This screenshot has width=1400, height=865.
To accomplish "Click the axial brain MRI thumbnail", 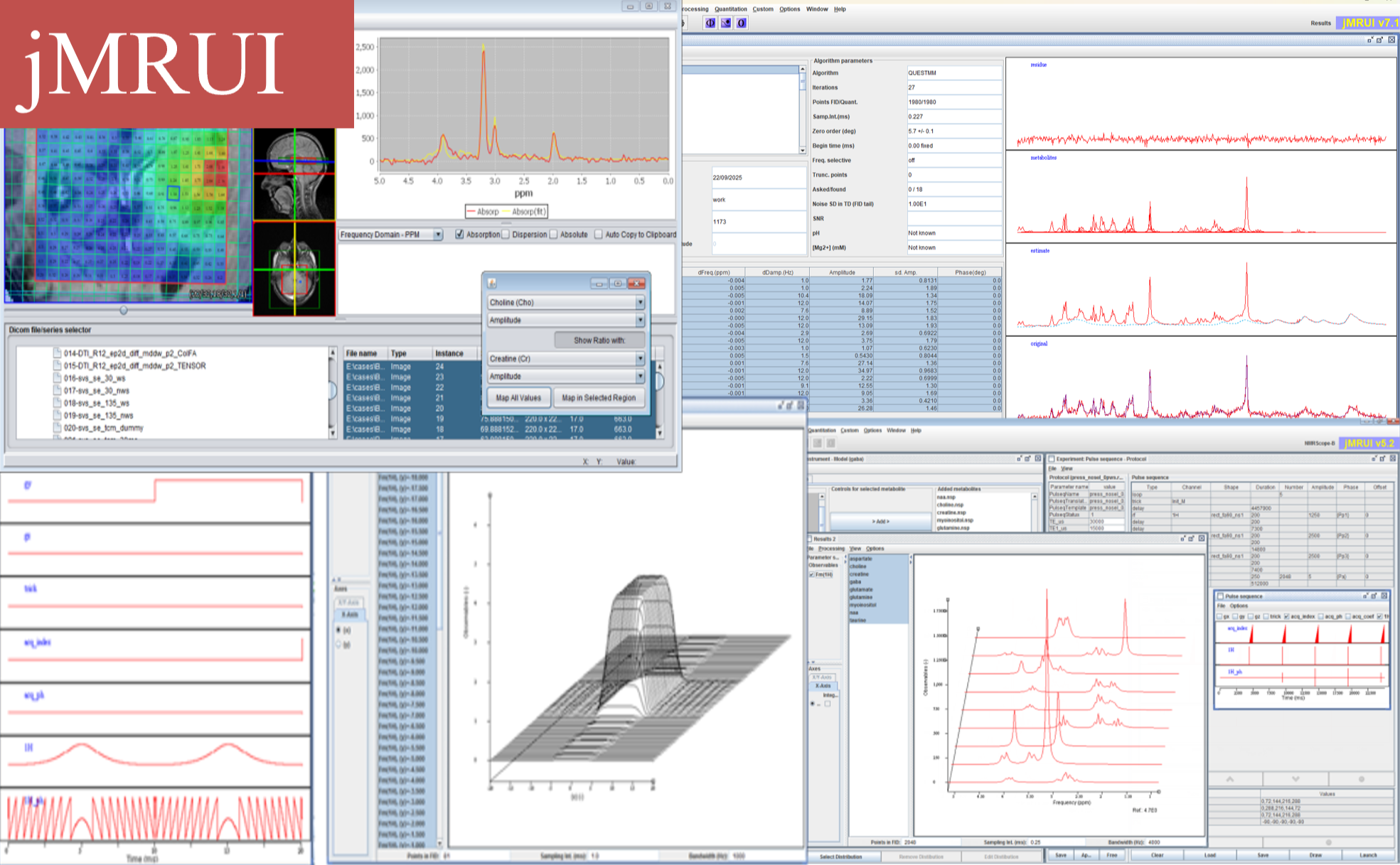I will point(294,269).
